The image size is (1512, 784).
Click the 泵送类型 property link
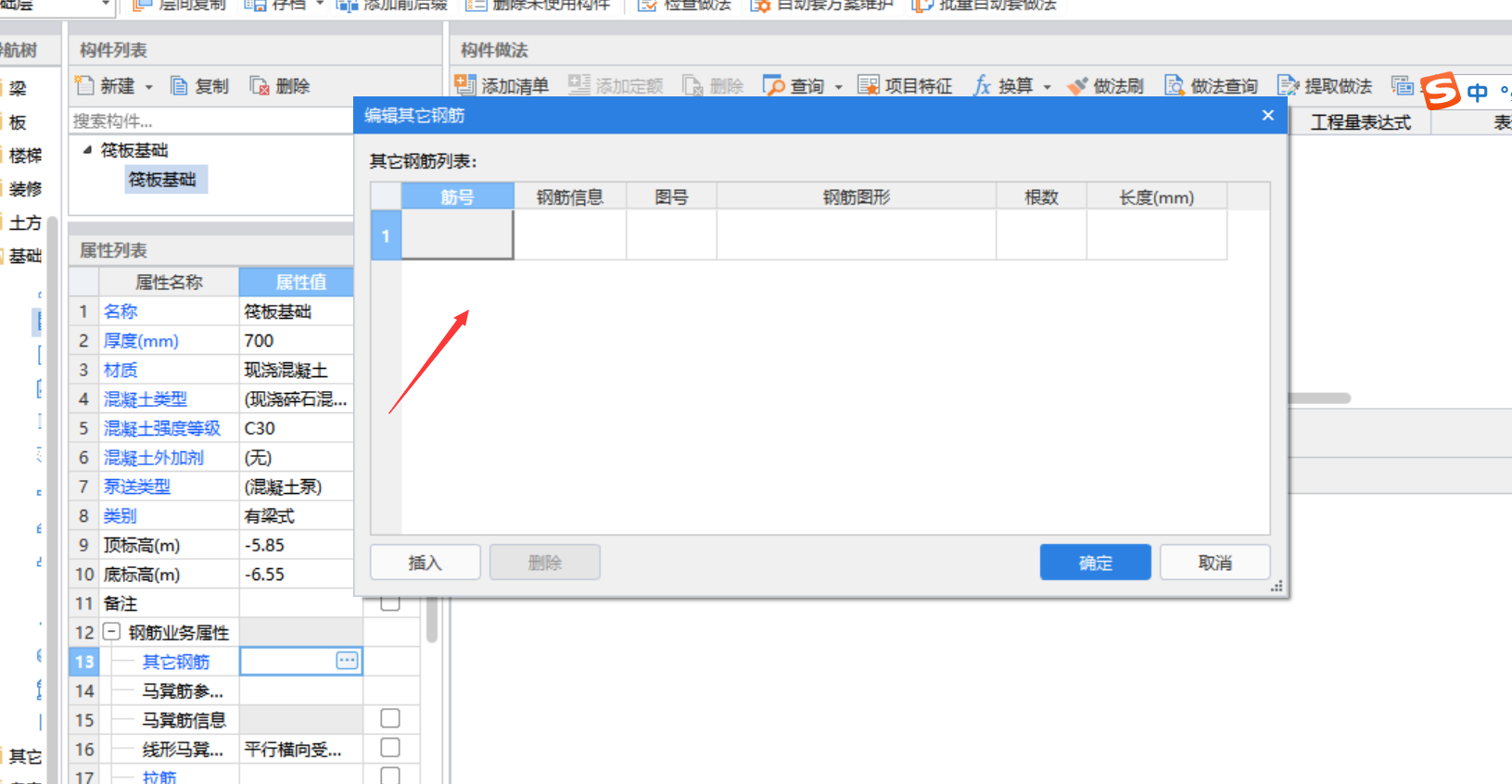[x=137, y=486]
